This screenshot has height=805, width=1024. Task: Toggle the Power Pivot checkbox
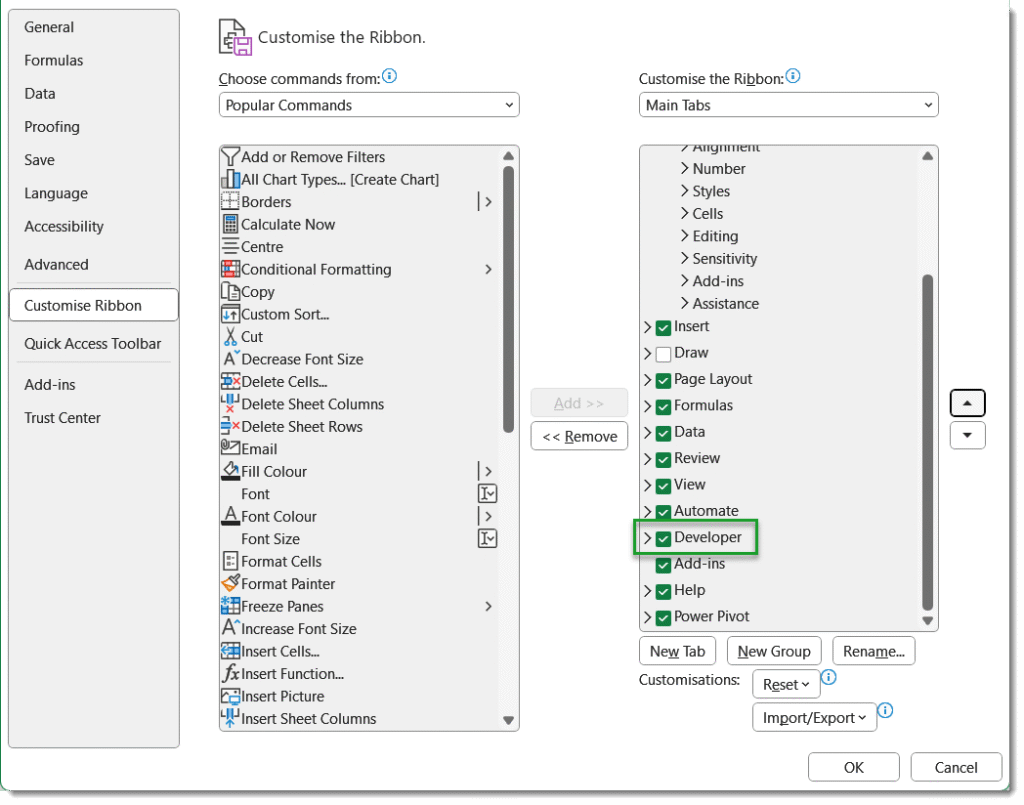click(x=663, y=617)
